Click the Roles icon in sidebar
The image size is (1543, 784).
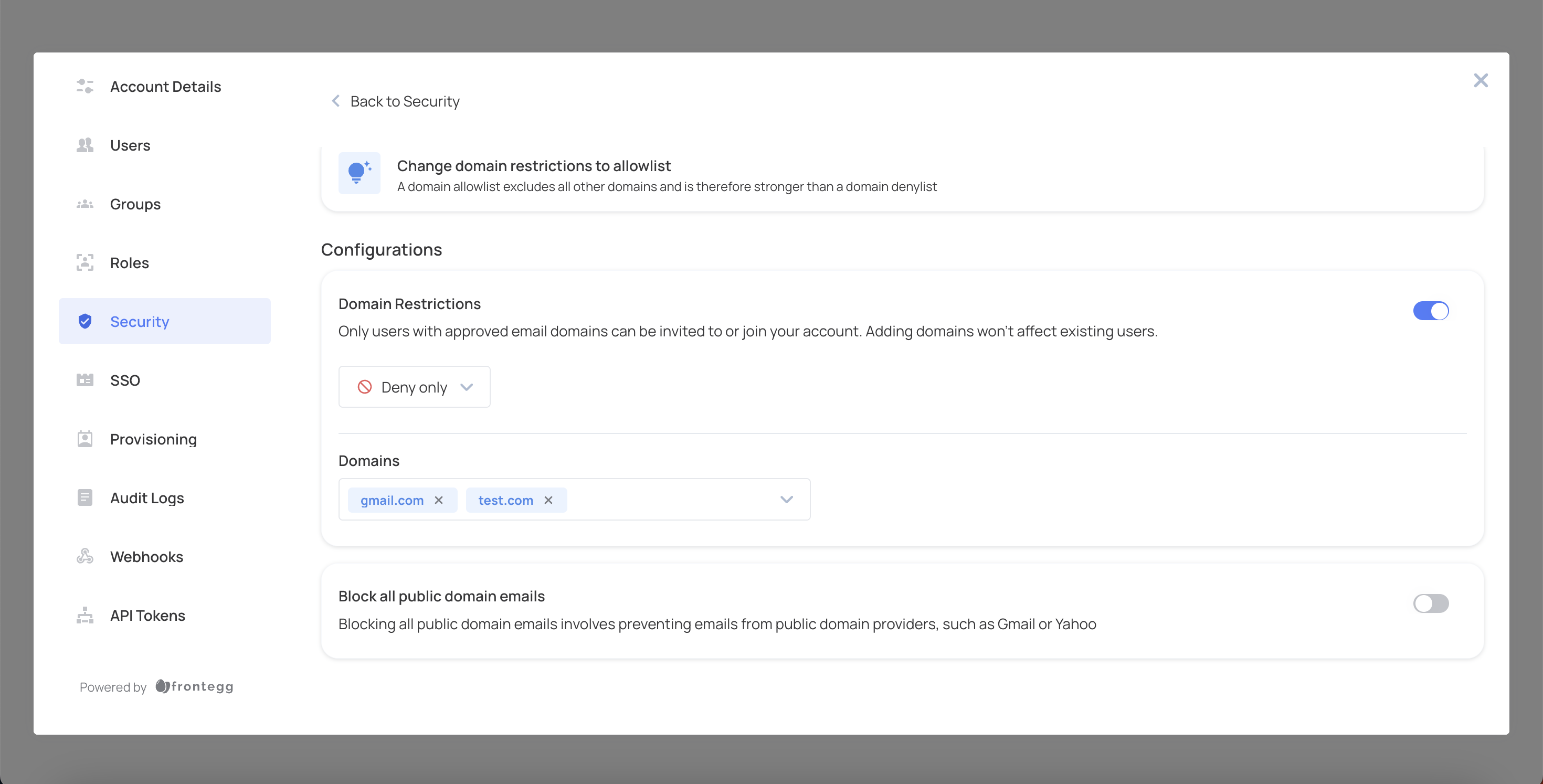pyautogui.click(x=85, y=263)
